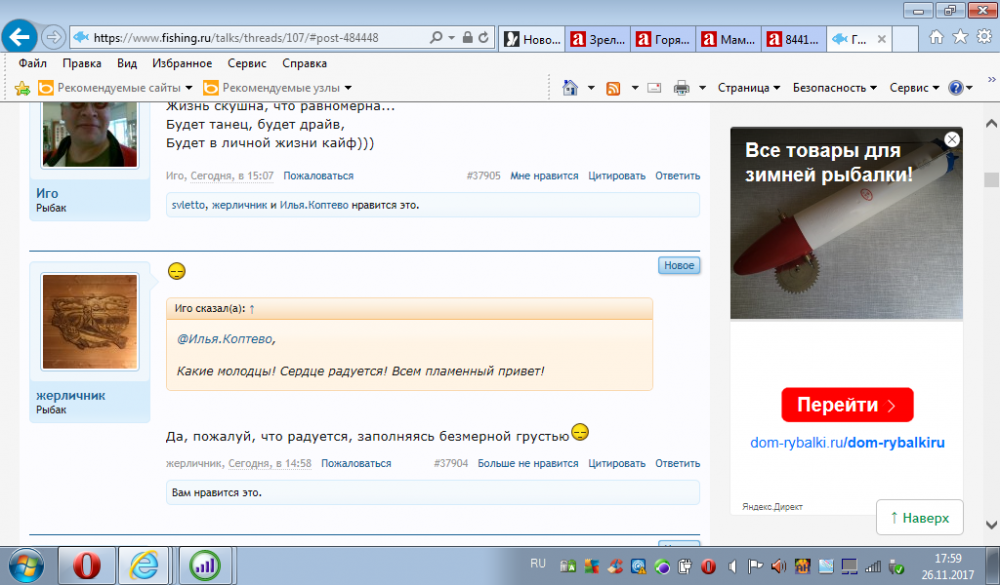Expand the Страница dropdown menu
The height and width of the screenshot is (585, 1000).
click(748, 87)
